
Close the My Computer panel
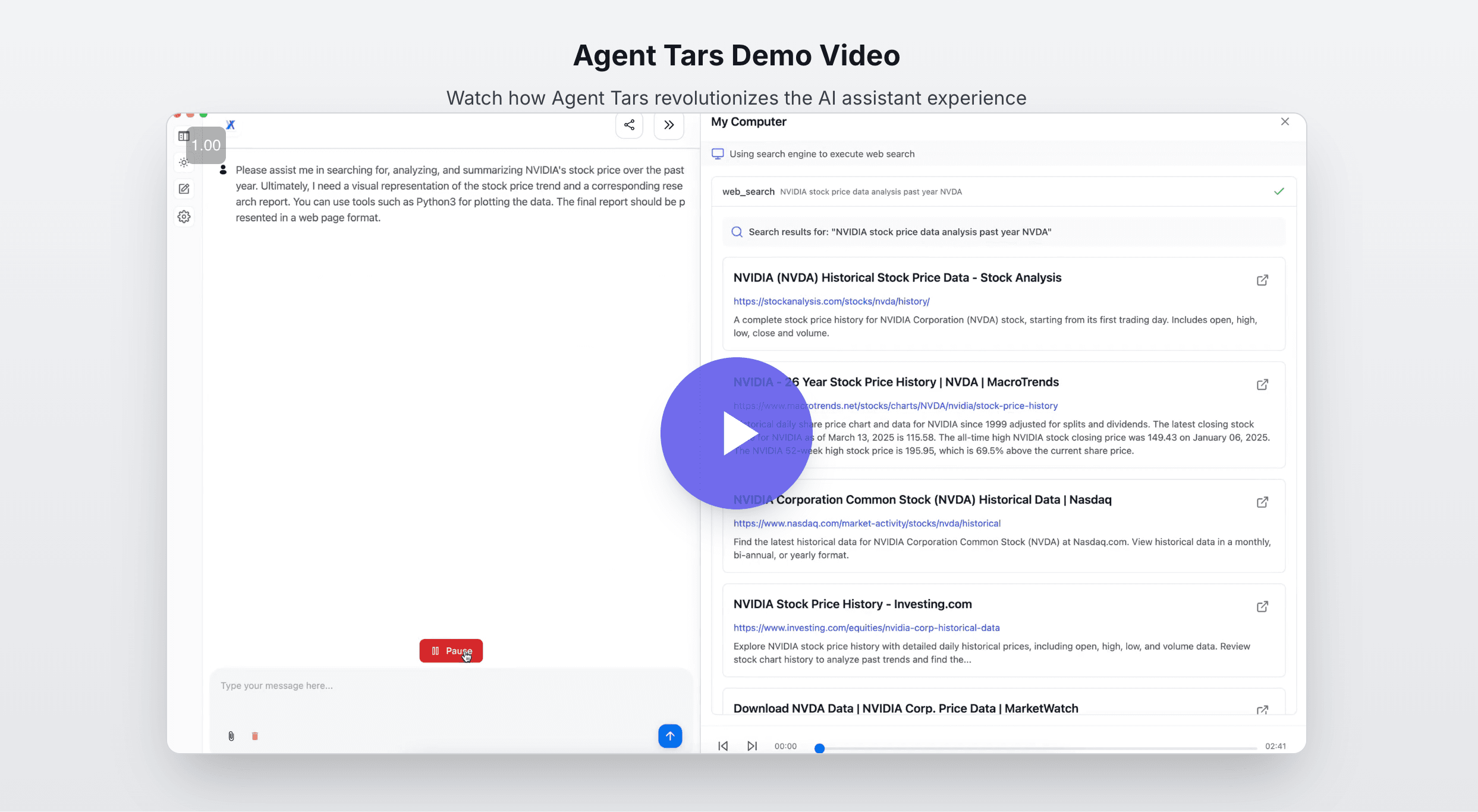(x=1285, y=121)
